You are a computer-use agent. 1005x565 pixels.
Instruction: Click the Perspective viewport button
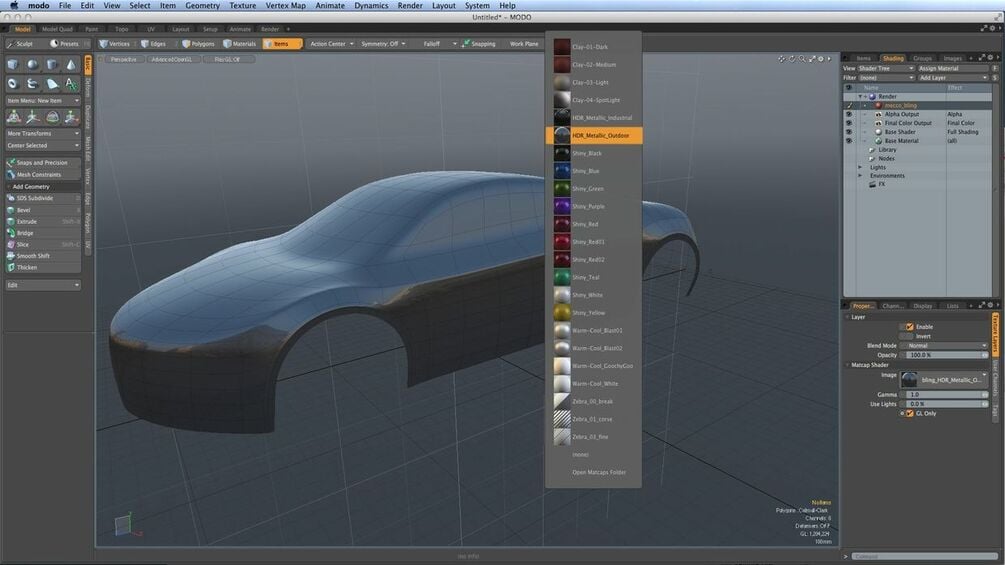(124, 59)
